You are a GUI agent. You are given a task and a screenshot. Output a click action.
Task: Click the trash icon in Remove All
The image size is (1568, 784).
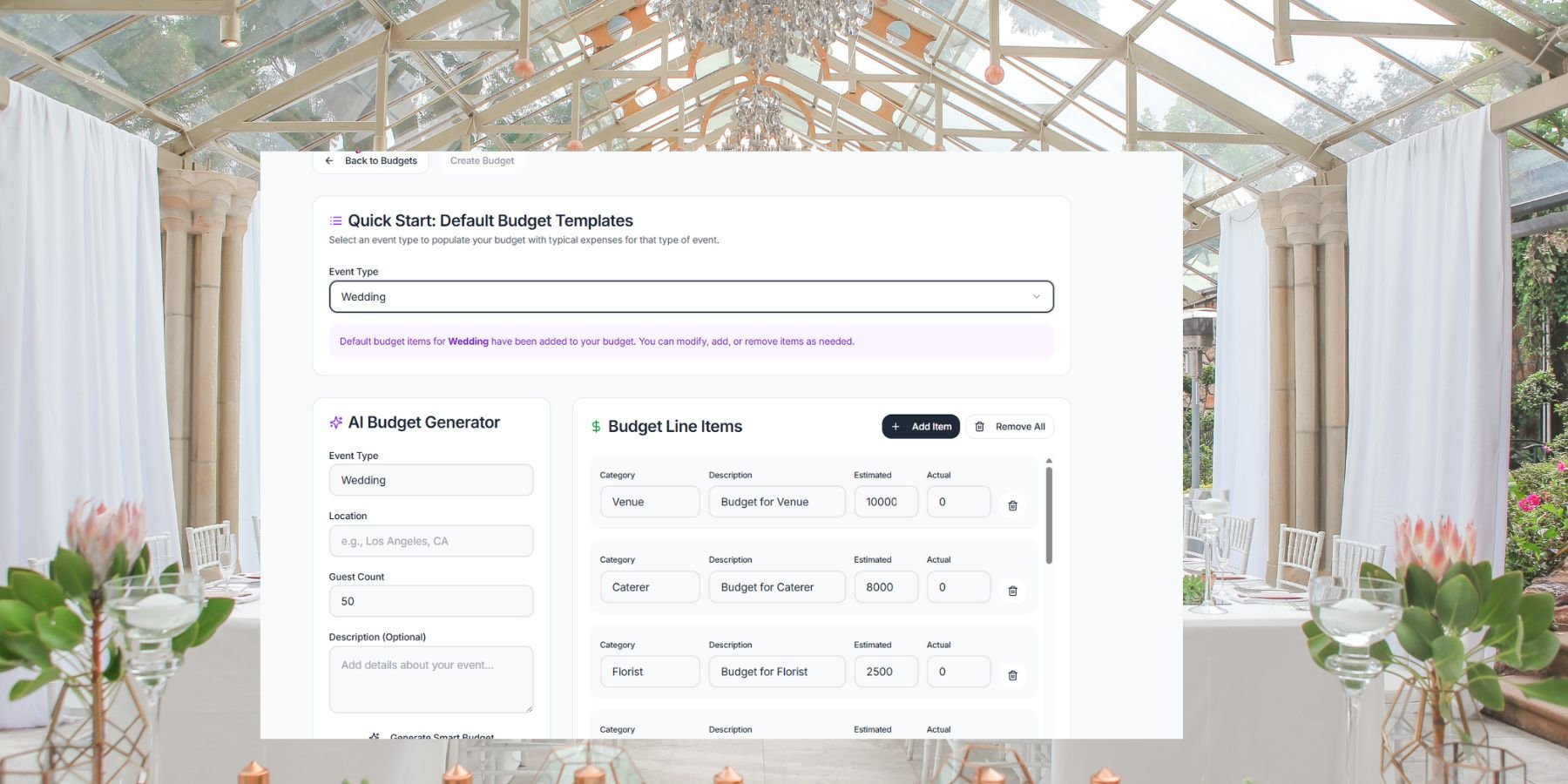click(980, 427)
